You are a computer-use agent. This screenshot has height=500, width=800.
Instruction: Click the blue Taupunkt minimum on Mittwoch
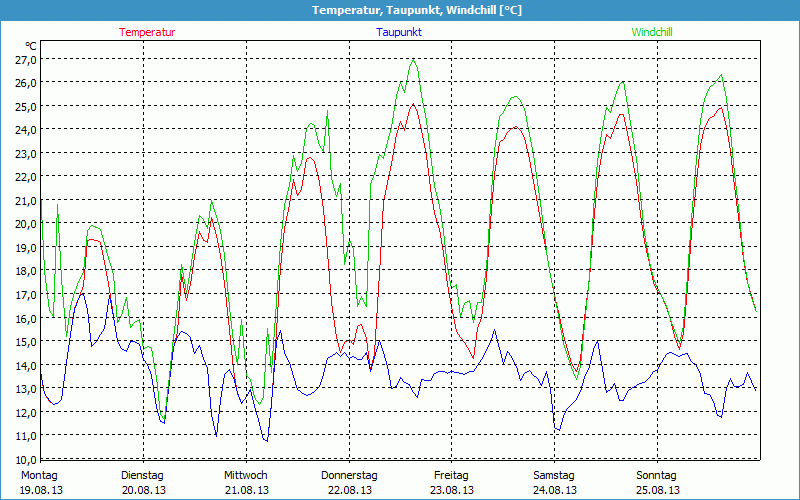[266, 441]
